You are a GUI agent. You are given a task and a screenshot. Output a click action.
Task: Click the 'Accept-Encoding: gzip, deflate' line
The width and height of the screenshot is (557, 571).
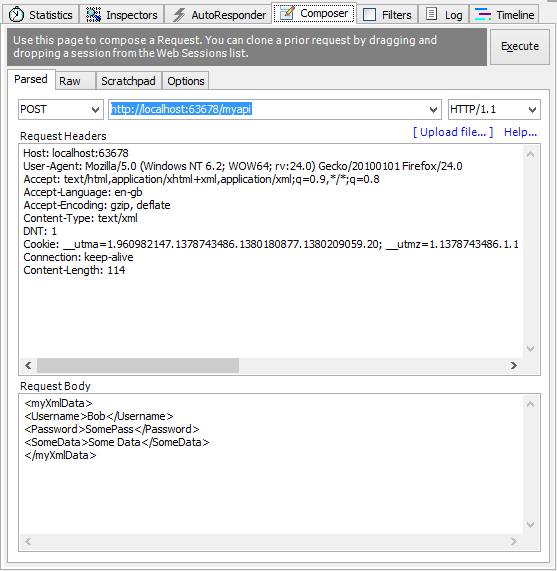(96, 205)
